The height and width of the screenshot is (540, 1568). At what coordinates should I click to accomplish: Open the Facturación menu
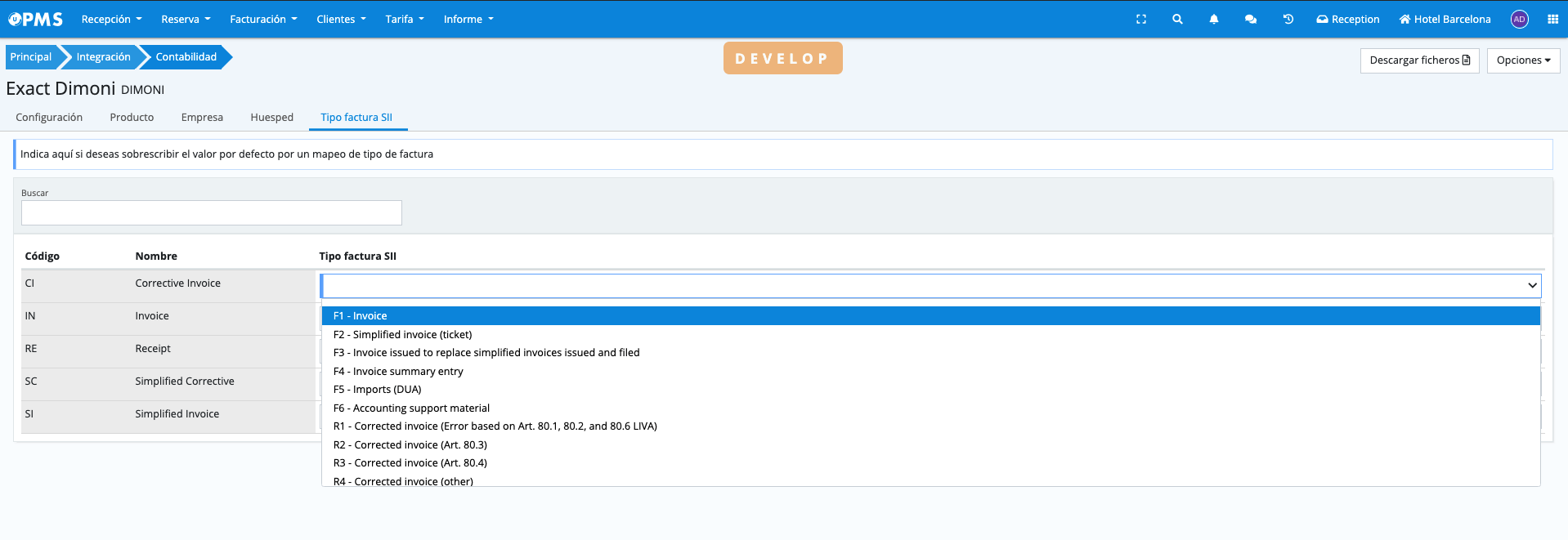[x=263, y=20]
